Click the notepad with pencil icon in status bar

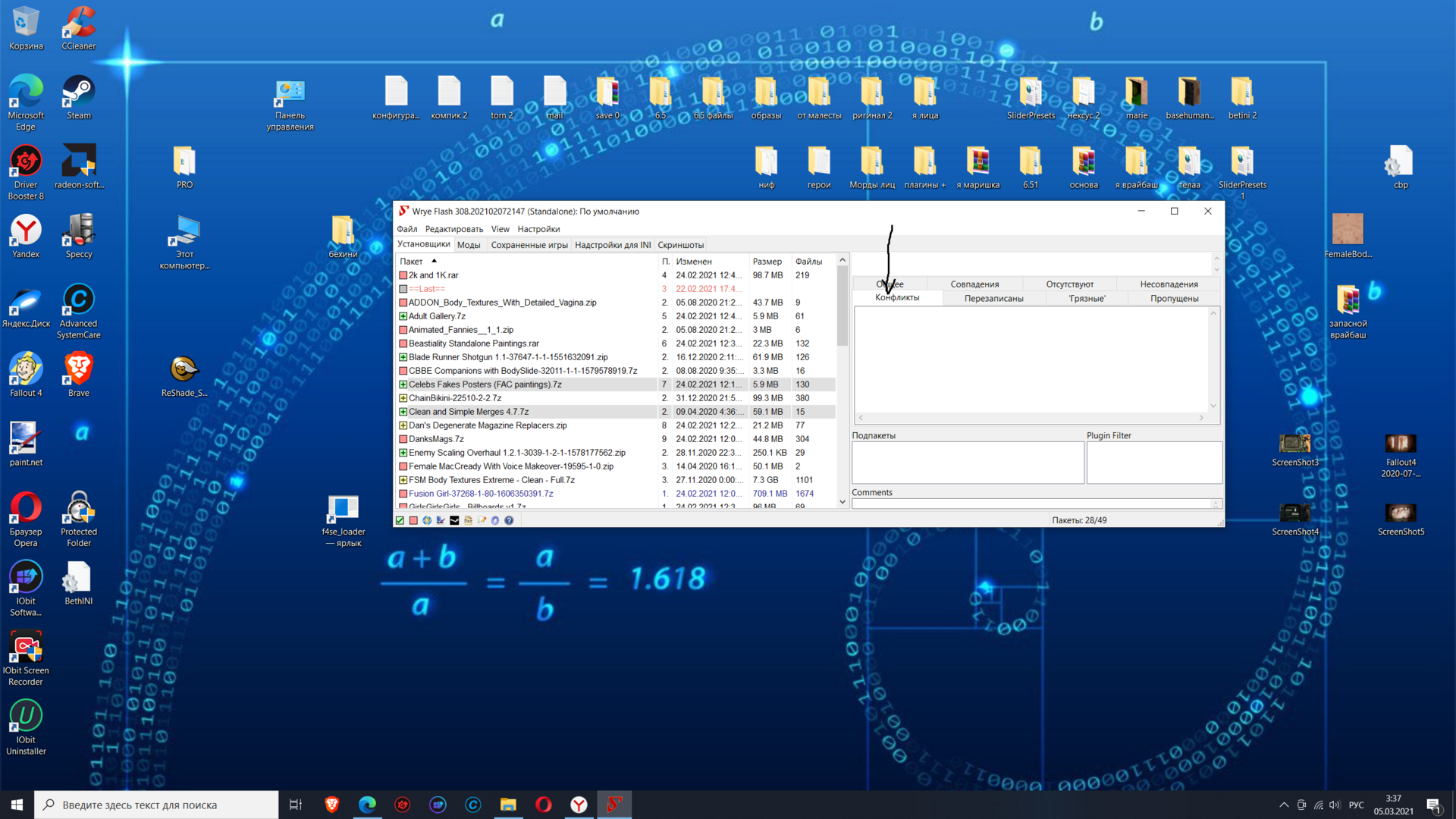[x=482, y=520]
